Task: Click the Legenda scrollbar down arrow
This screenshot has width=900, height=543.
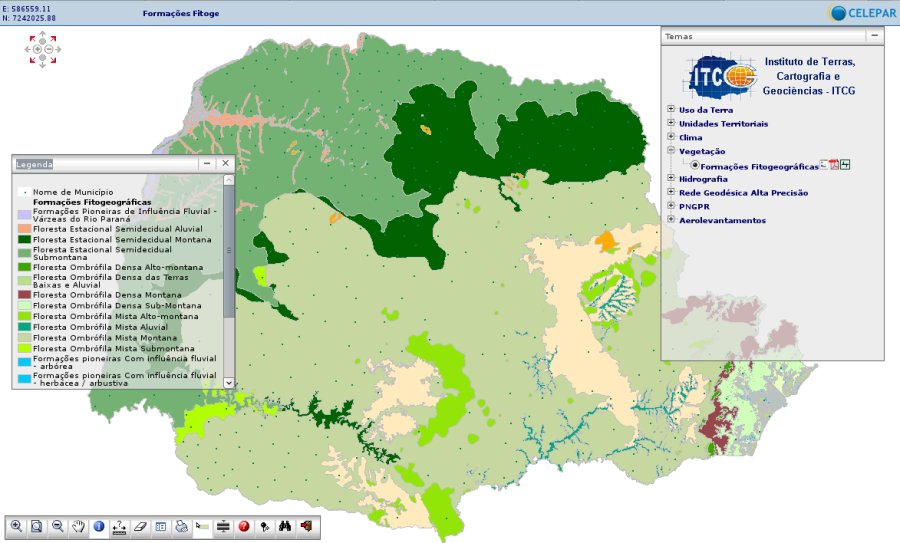Action: click(229, 382)
